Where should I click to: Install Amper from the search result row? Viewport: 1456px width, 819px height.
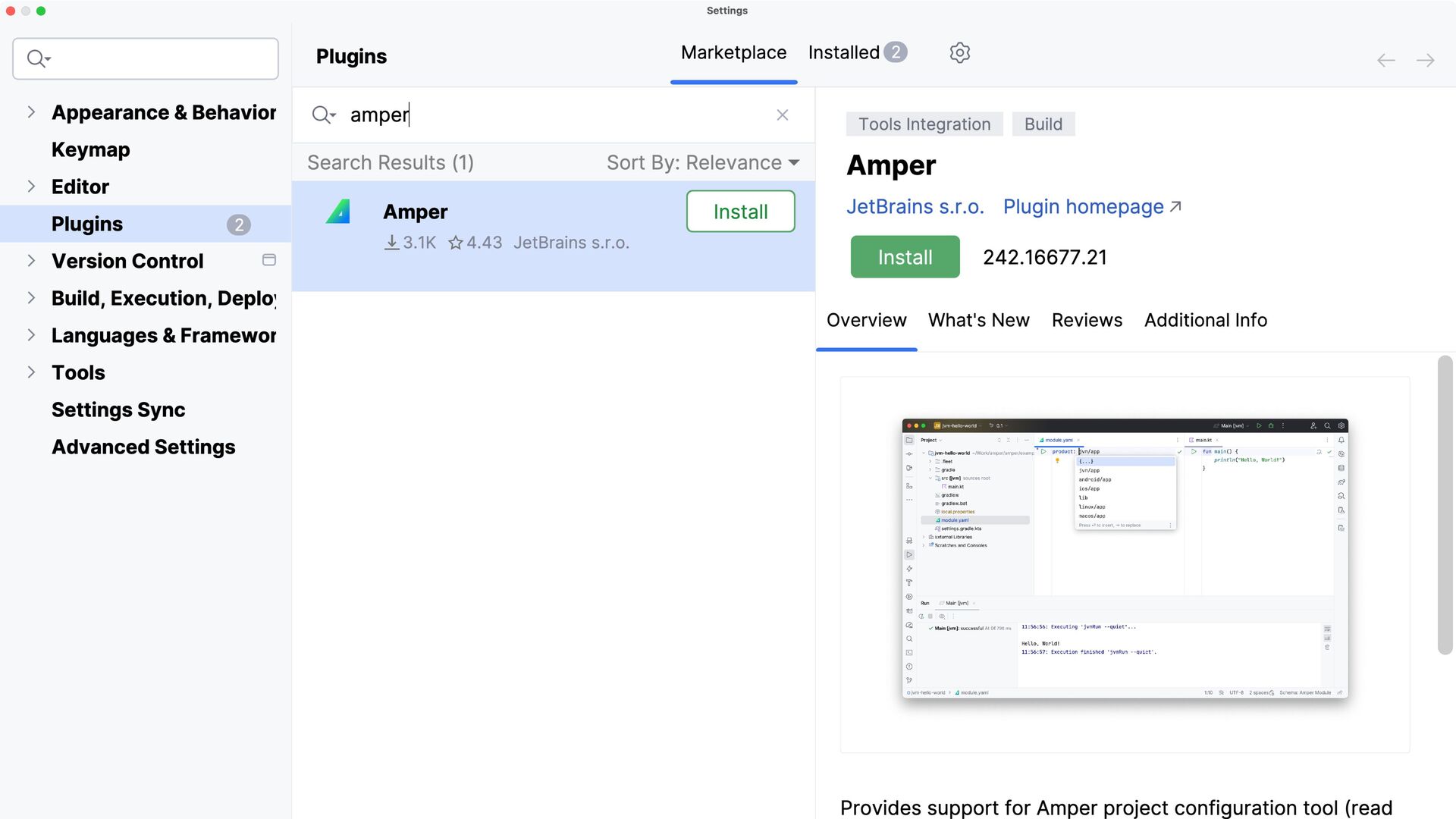click(x=740, y=212)
